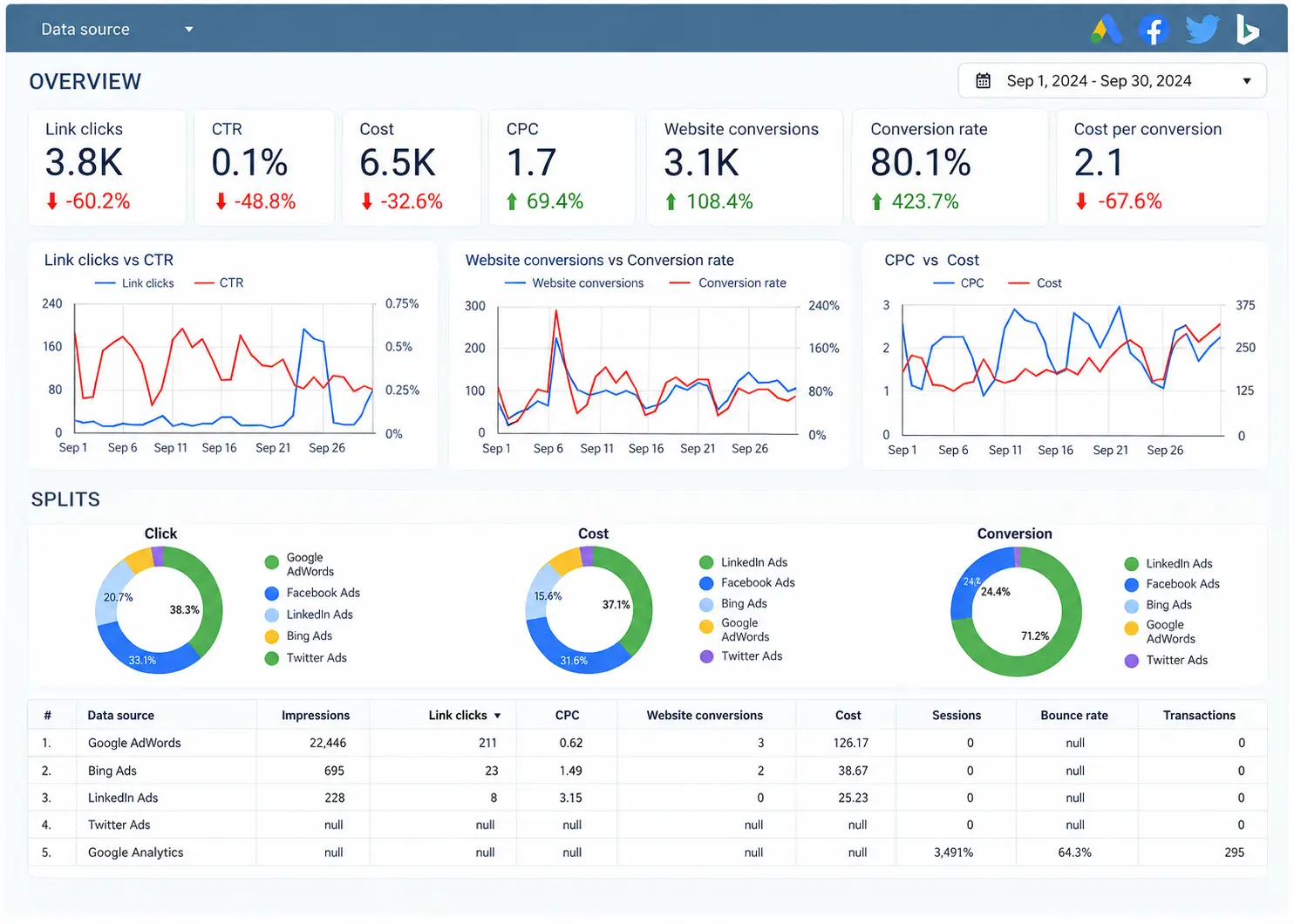Viewport: 1294px width, 924px height.
Task: Select the Google Analytics table row
Action: 647,853
